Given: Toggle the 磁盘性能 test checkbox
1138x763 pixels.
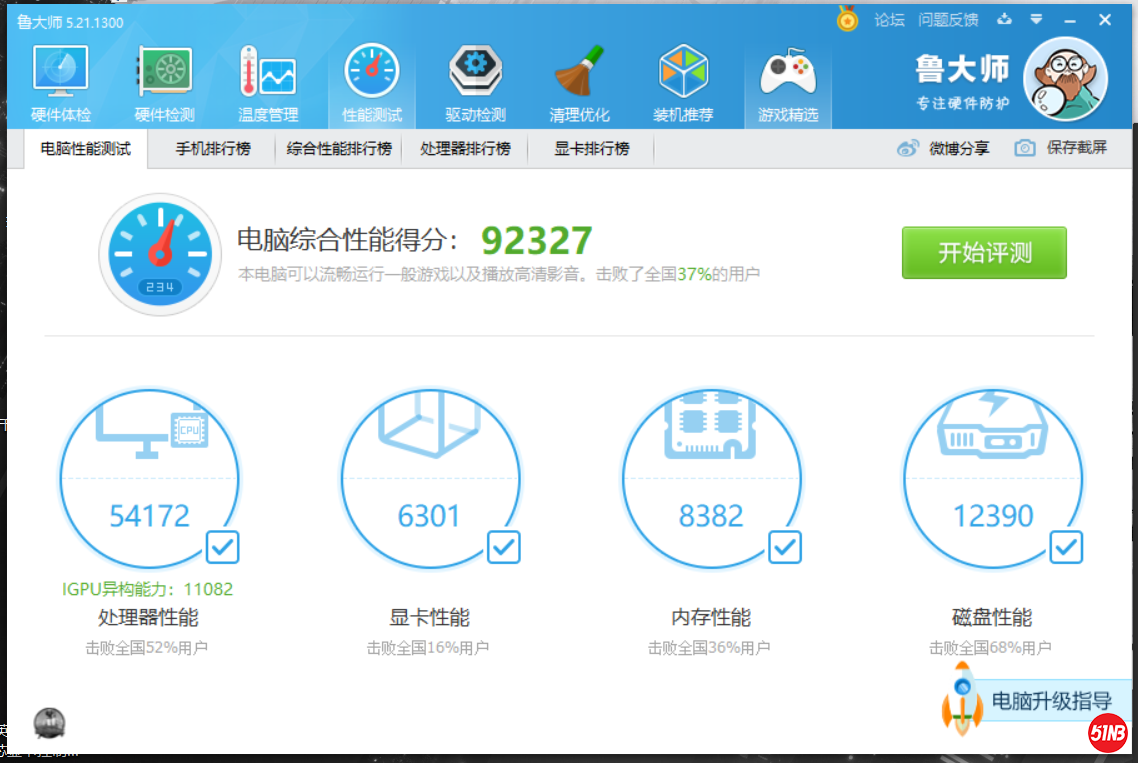Looking at the screenshot, I should point(1066,547).
